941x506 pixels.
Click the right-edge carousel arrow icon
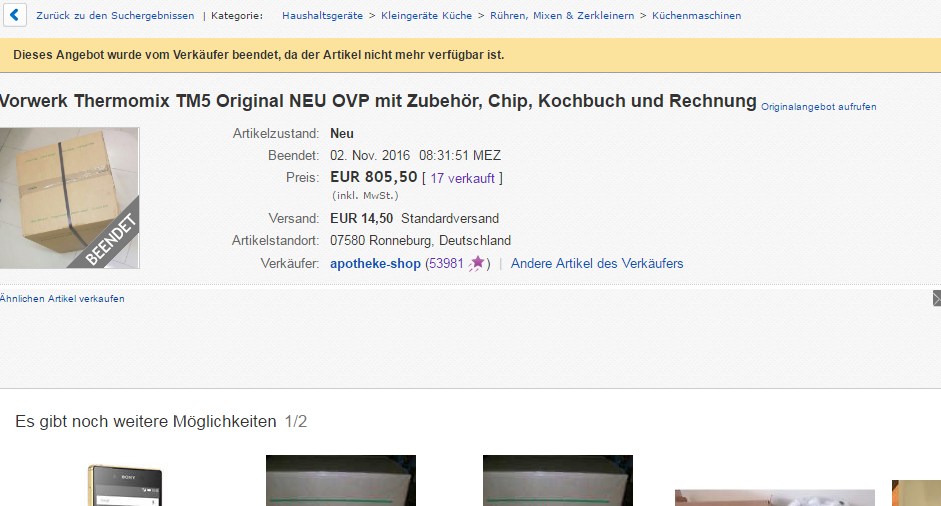[937, 298]
